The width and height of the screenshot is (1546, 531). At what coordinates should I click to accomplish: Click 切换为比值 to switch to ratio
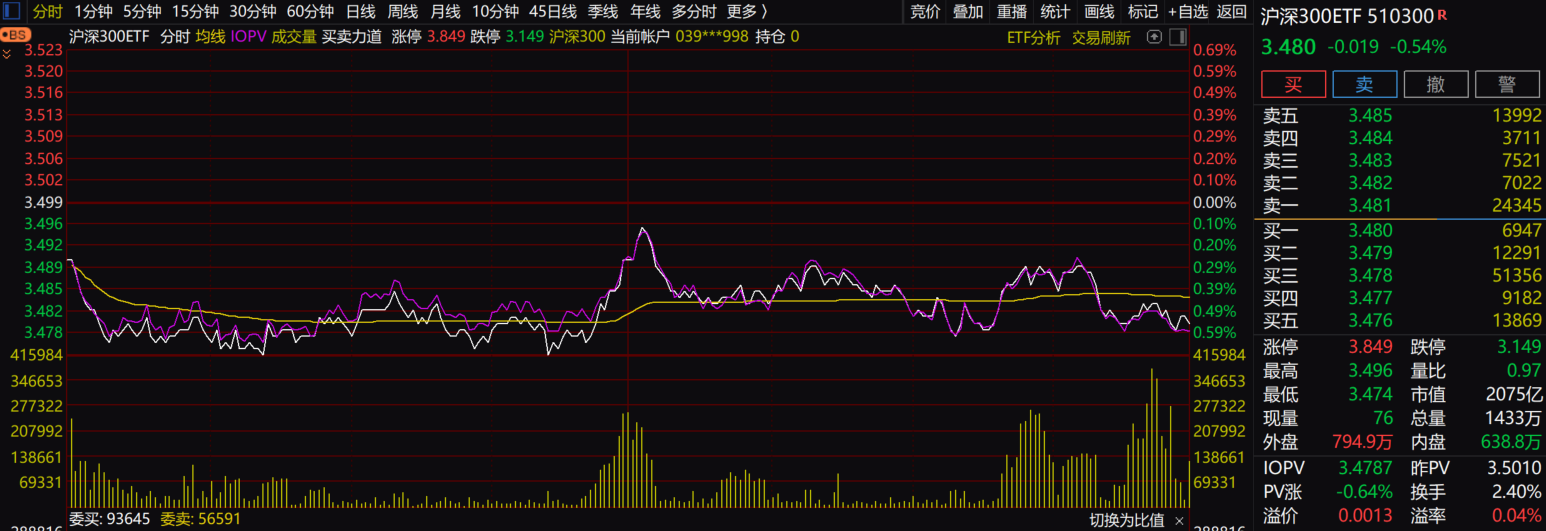(1126, 521)
